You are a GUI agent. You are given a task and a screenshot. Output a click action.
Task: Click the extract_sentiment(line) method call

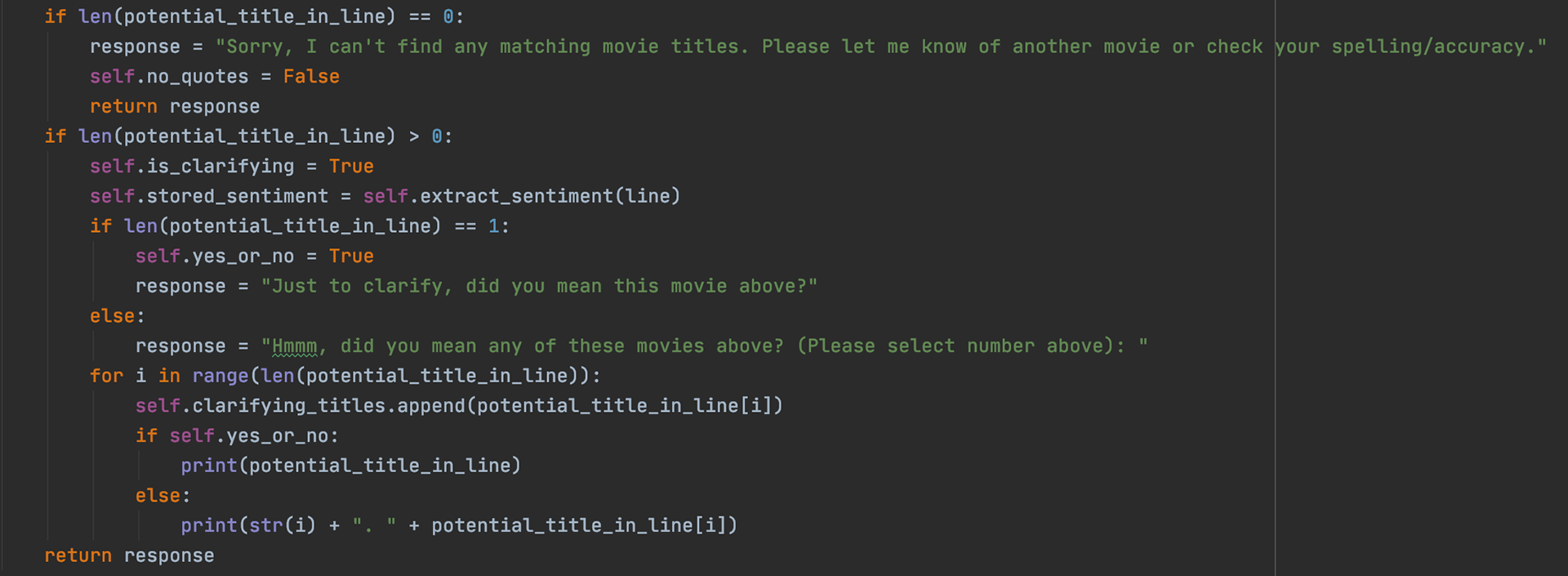tap(550, 196)
